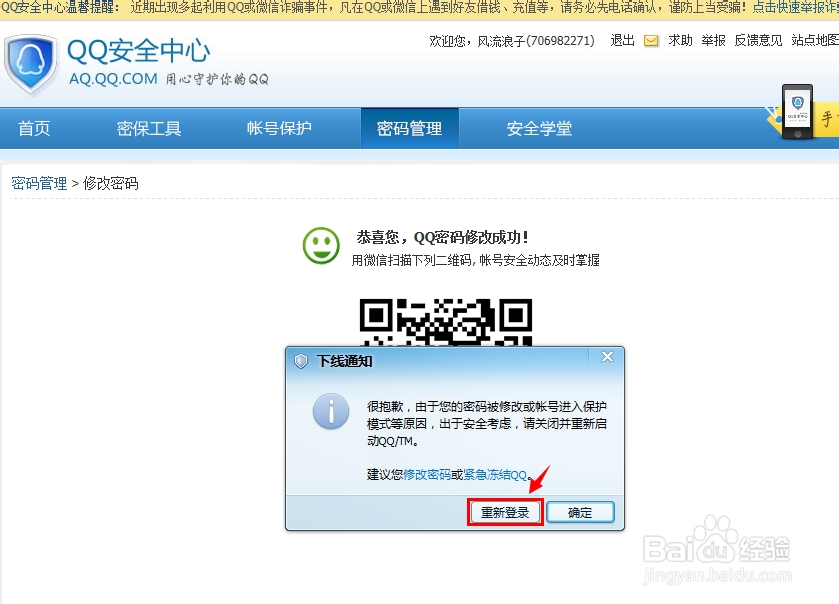839x604 pixels.
Task: Click the shield icon in dialog title
Action: 301,361
